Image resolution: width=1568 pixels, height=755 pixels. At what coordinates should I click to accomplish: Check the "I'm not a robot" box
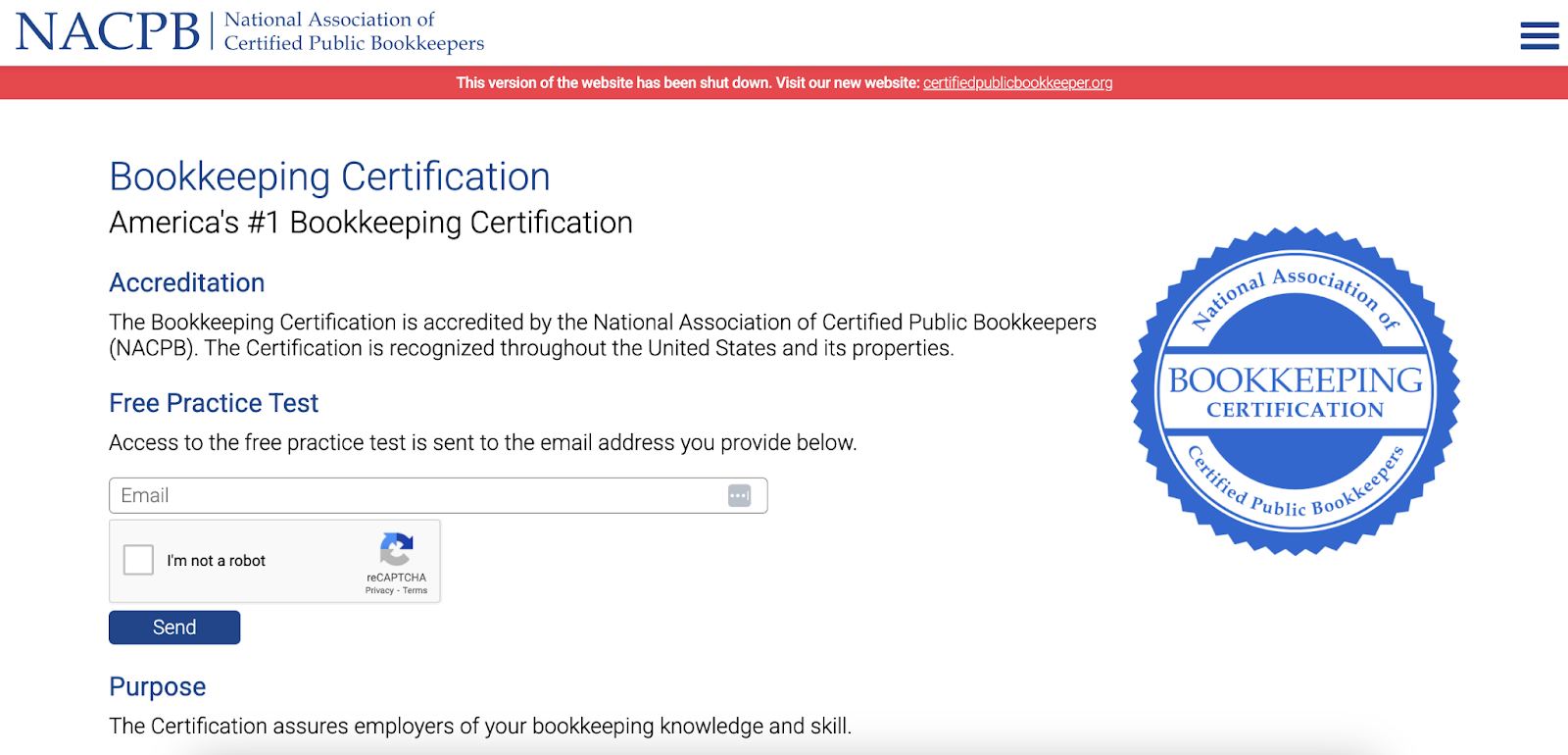[139, 560]
